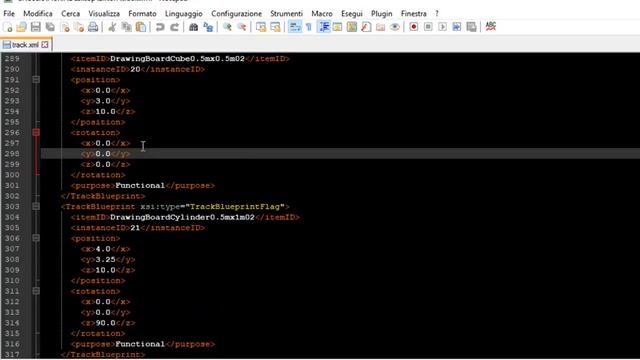Open the Visualizza menu
The width and height of the screenshot is (640, 360).
[x=104, y=13]
